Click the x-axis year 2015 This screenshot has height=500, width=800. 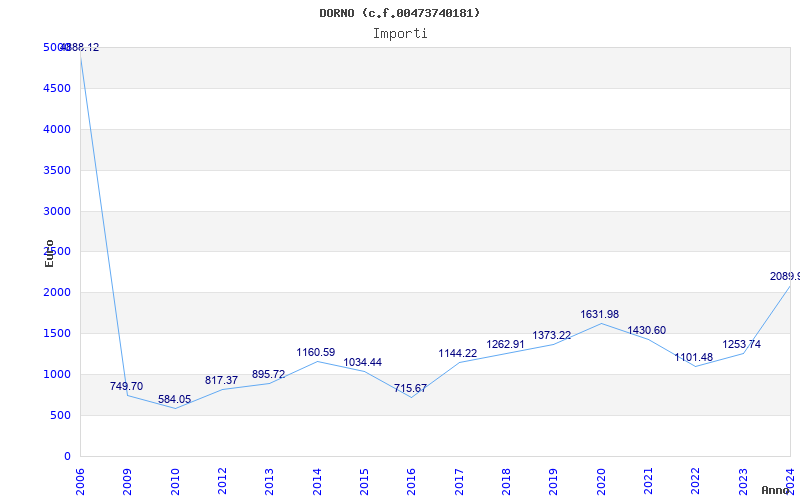coord(364,482)
